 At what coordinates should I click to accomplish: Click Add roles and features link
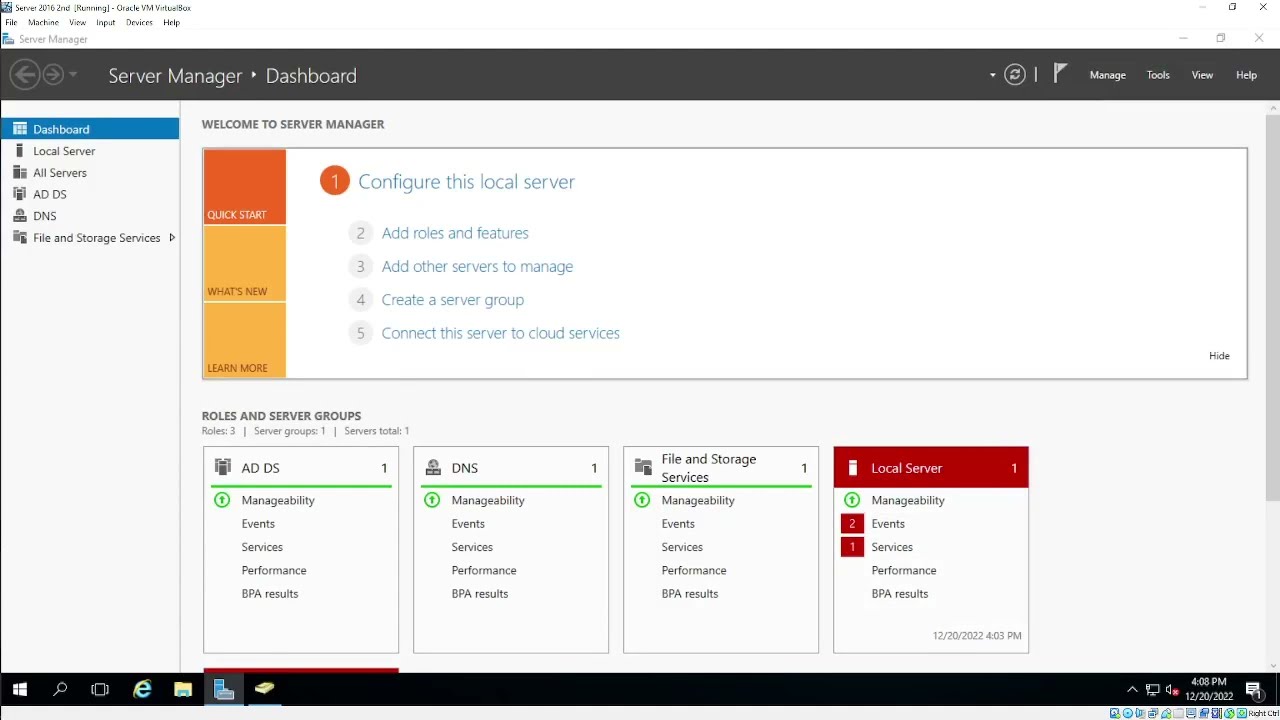(455, 233)
